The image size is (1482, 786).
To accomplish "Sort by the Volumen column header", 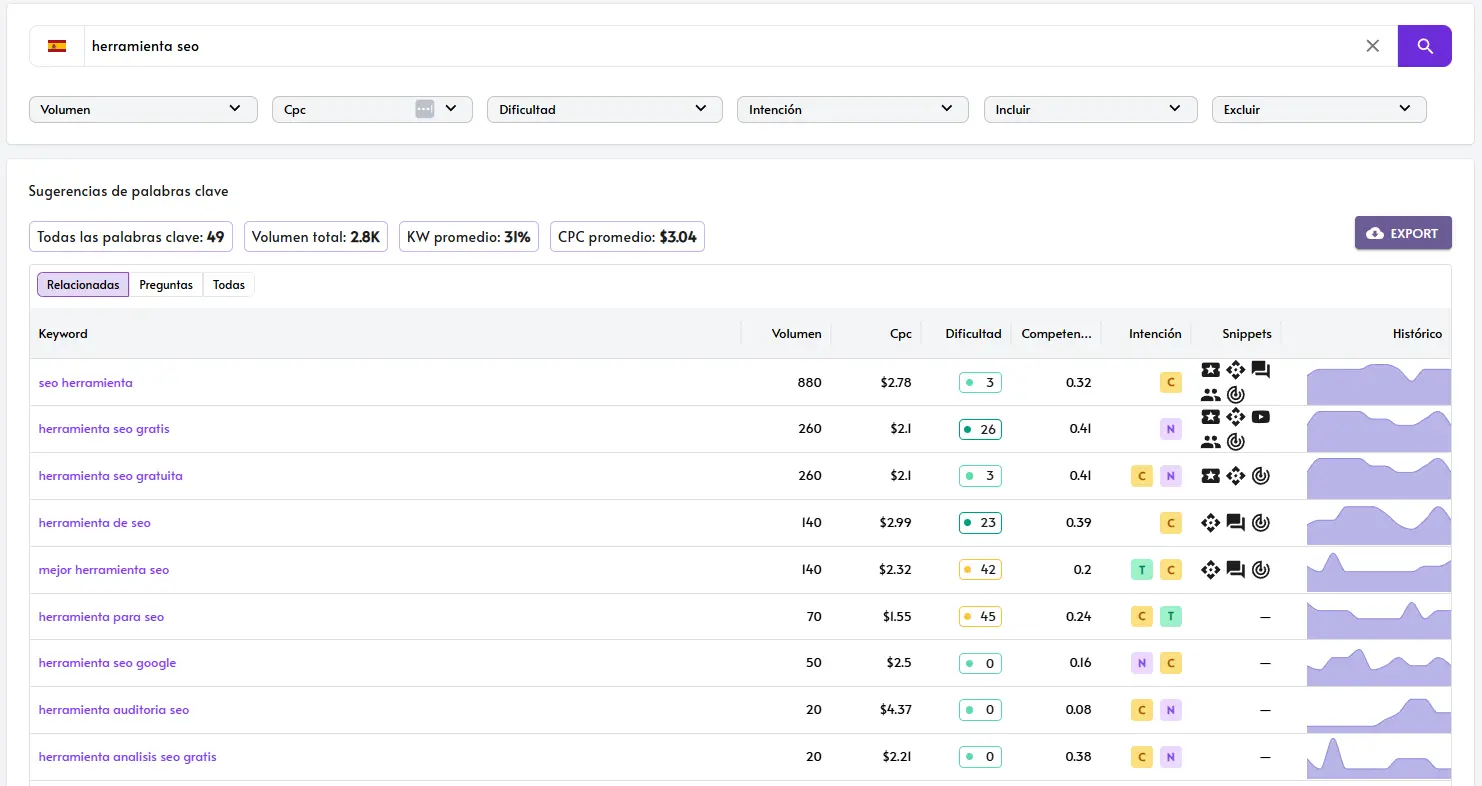I will pos(796,334).
